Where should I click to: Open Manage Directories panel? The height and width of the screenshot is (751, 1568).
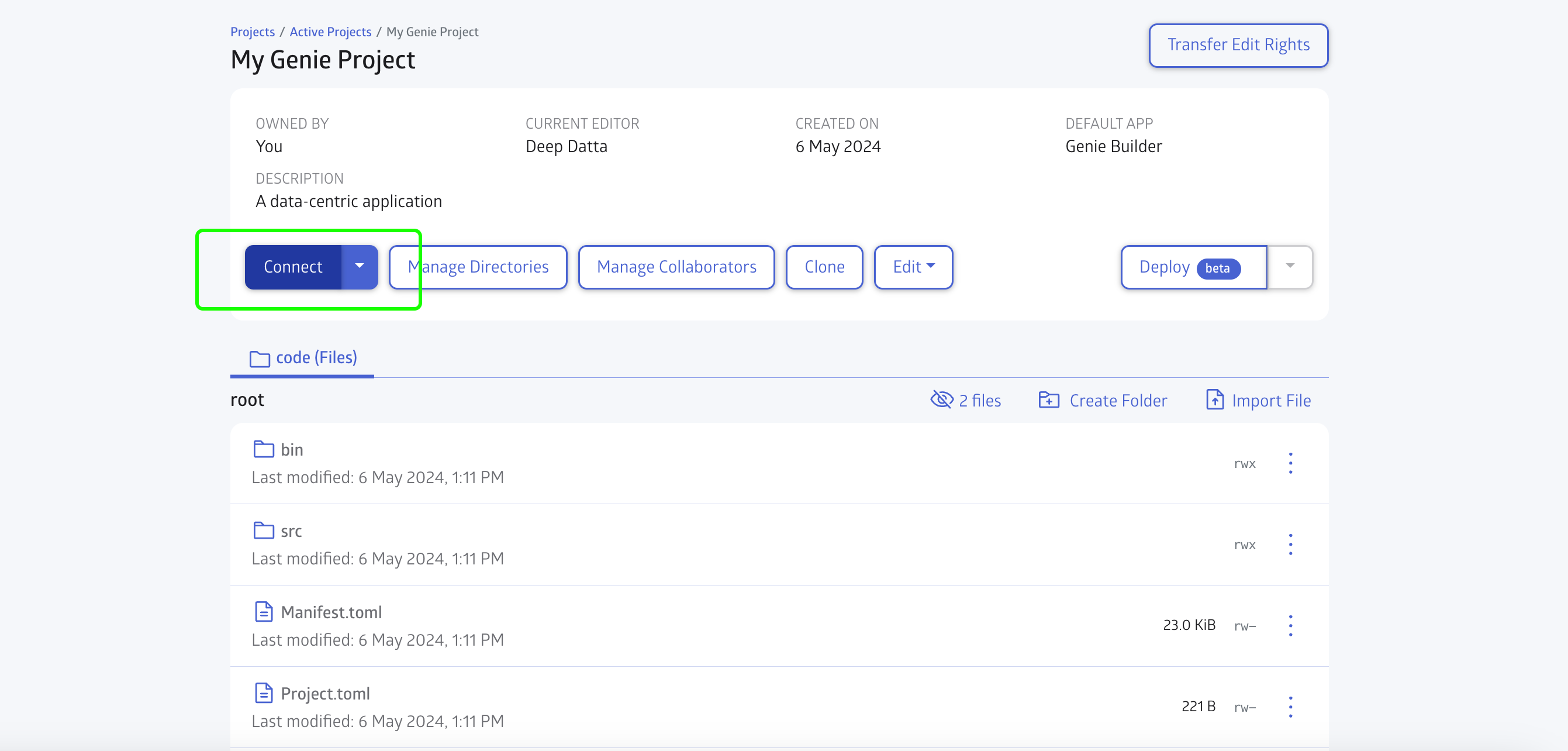click(x=479, y=266)
